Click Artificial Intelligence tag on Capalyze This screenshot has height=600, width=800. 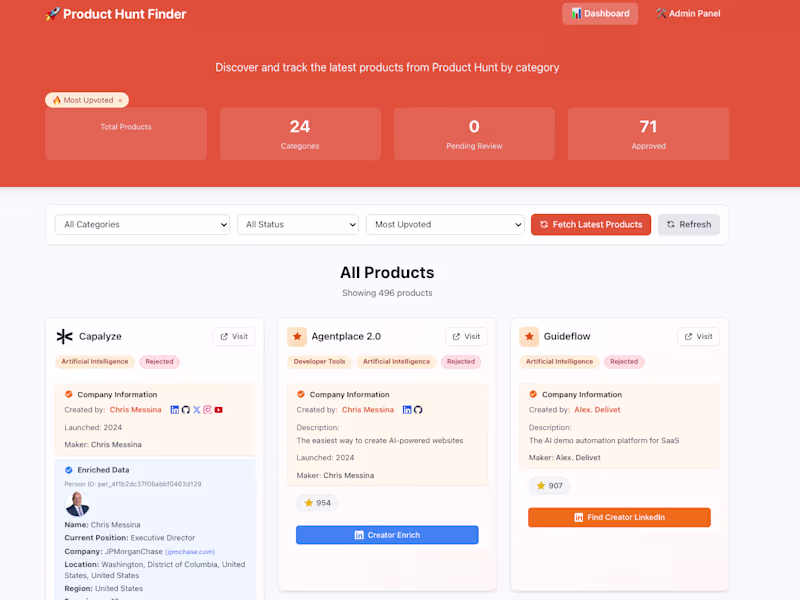[x=95, y=362]
